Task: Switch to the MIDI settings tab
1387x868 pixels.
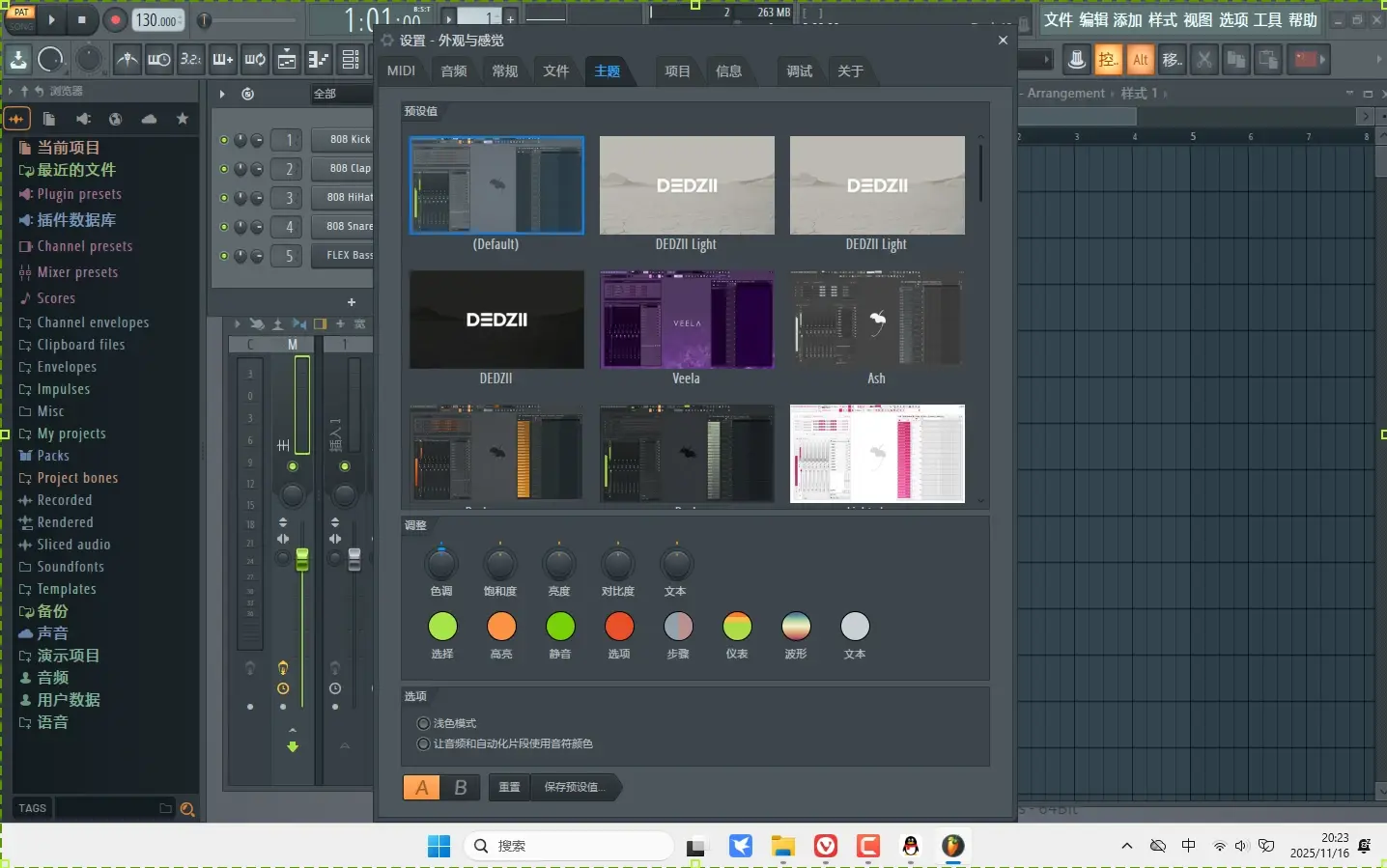Action: click(401, 70)
